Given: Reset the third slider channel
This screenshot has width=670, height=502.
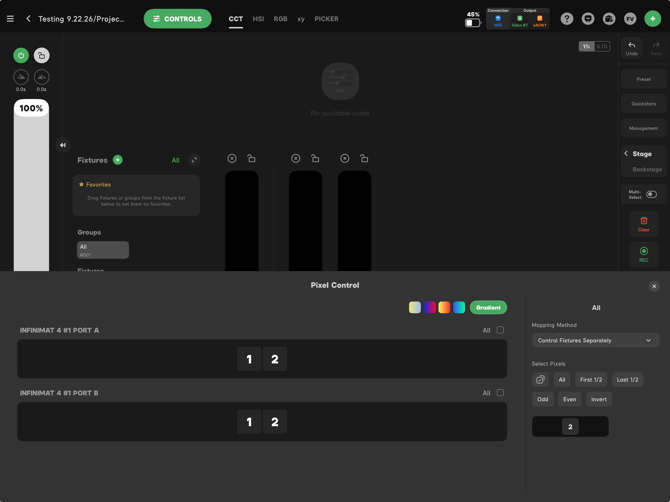Looking at the screenshot, I should coord(344,159).
